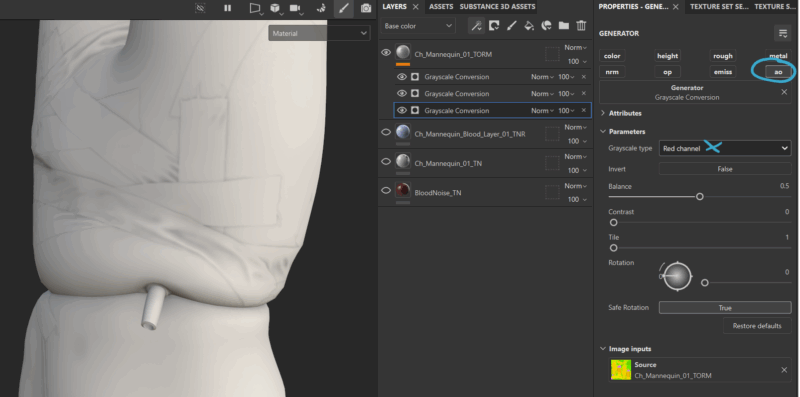Image resolution: width=800 pixels, height=397 pixels.
Task: Open the camera screenshot icon
Action: coord(366,8)
